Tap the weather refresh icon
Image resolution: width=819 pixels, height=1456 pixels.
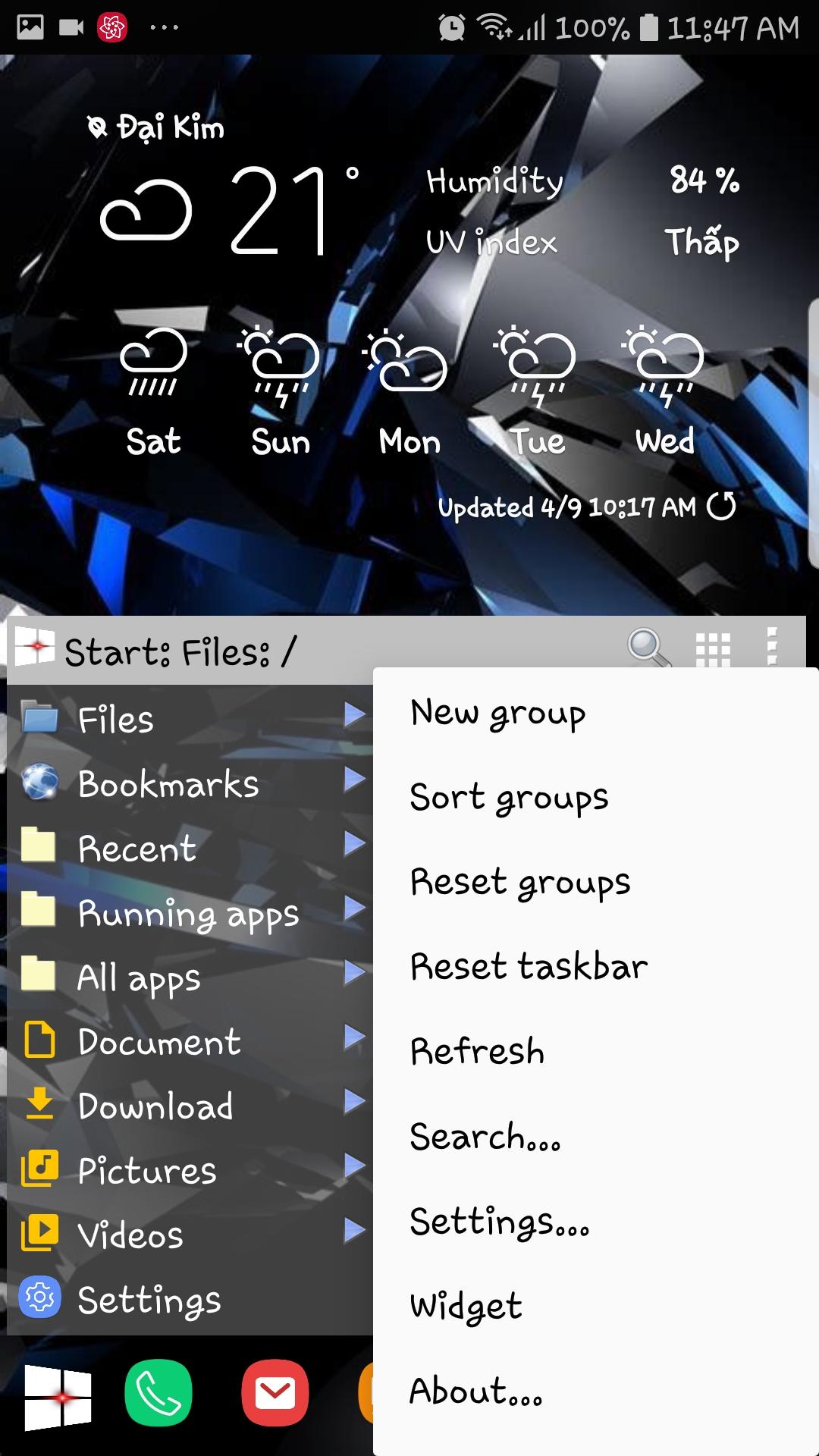click(721, 507)
